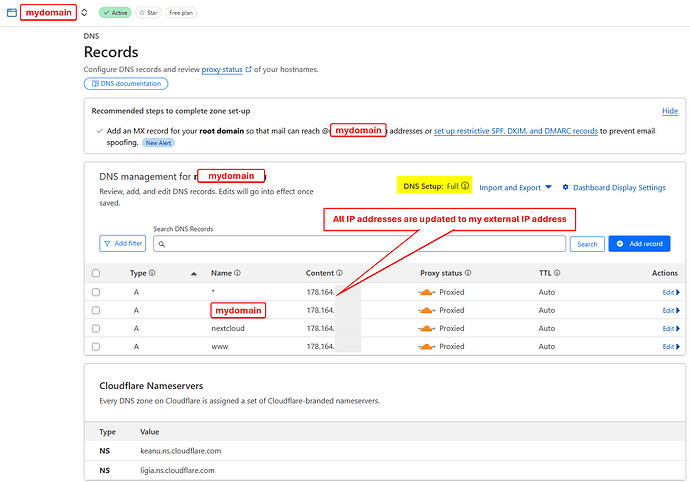The image size is (690, 482).
Task: Click the Proxy status column info icon
Action: coord(468,273)
